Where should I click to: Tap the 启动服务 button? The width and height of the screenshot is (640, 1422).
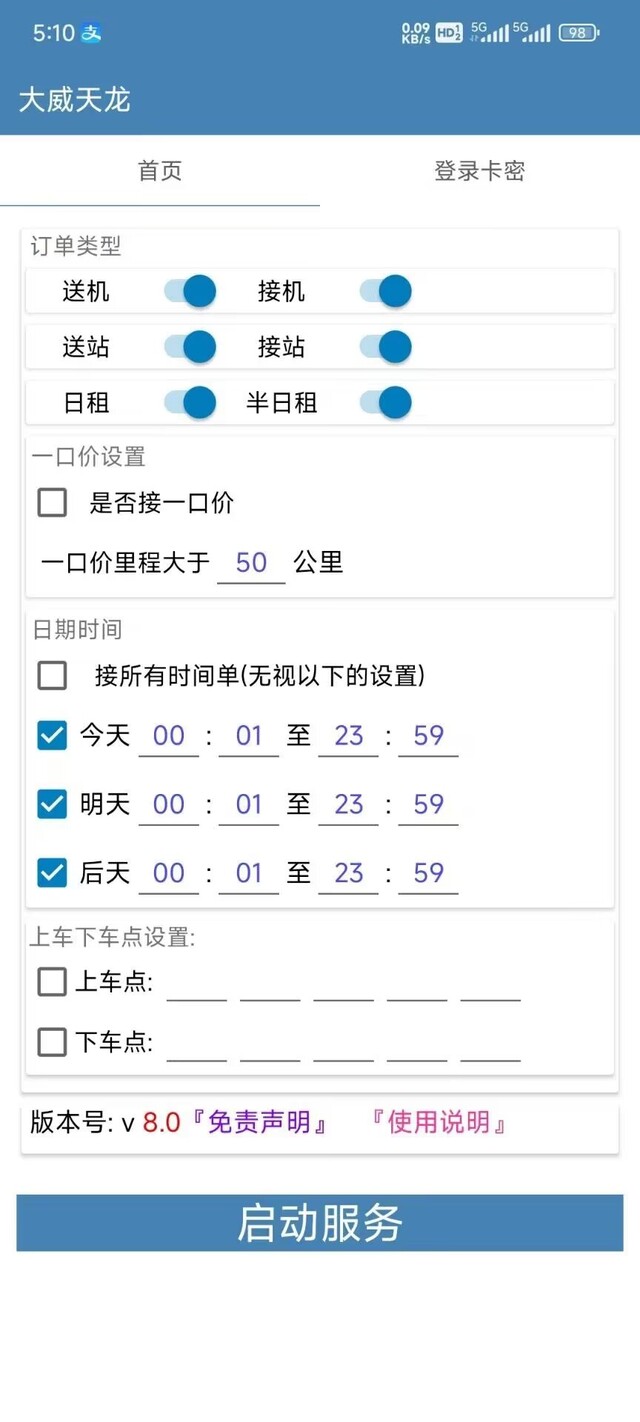[x=320, y=1223]
